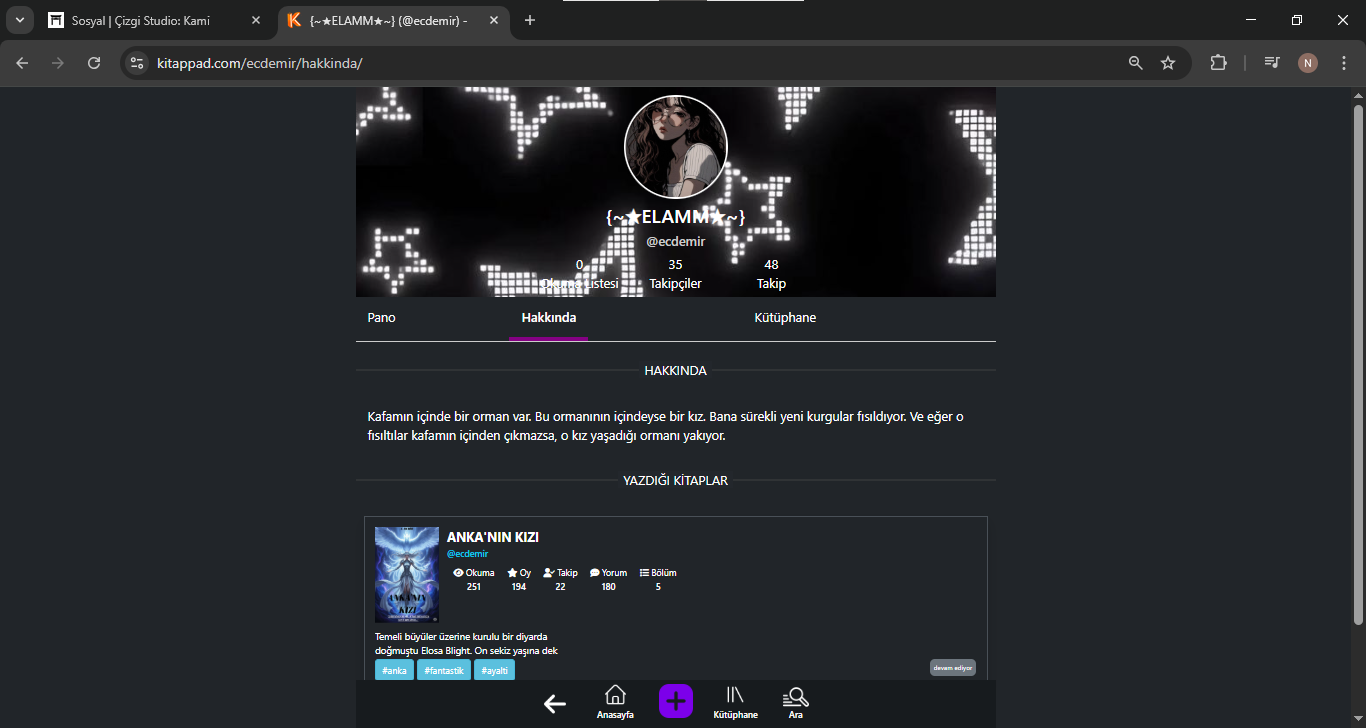Image resolution: width=1366 pixels, height=728 pixels.
Task: Expand the tab search dropdown
Action: tap(19, 20)
